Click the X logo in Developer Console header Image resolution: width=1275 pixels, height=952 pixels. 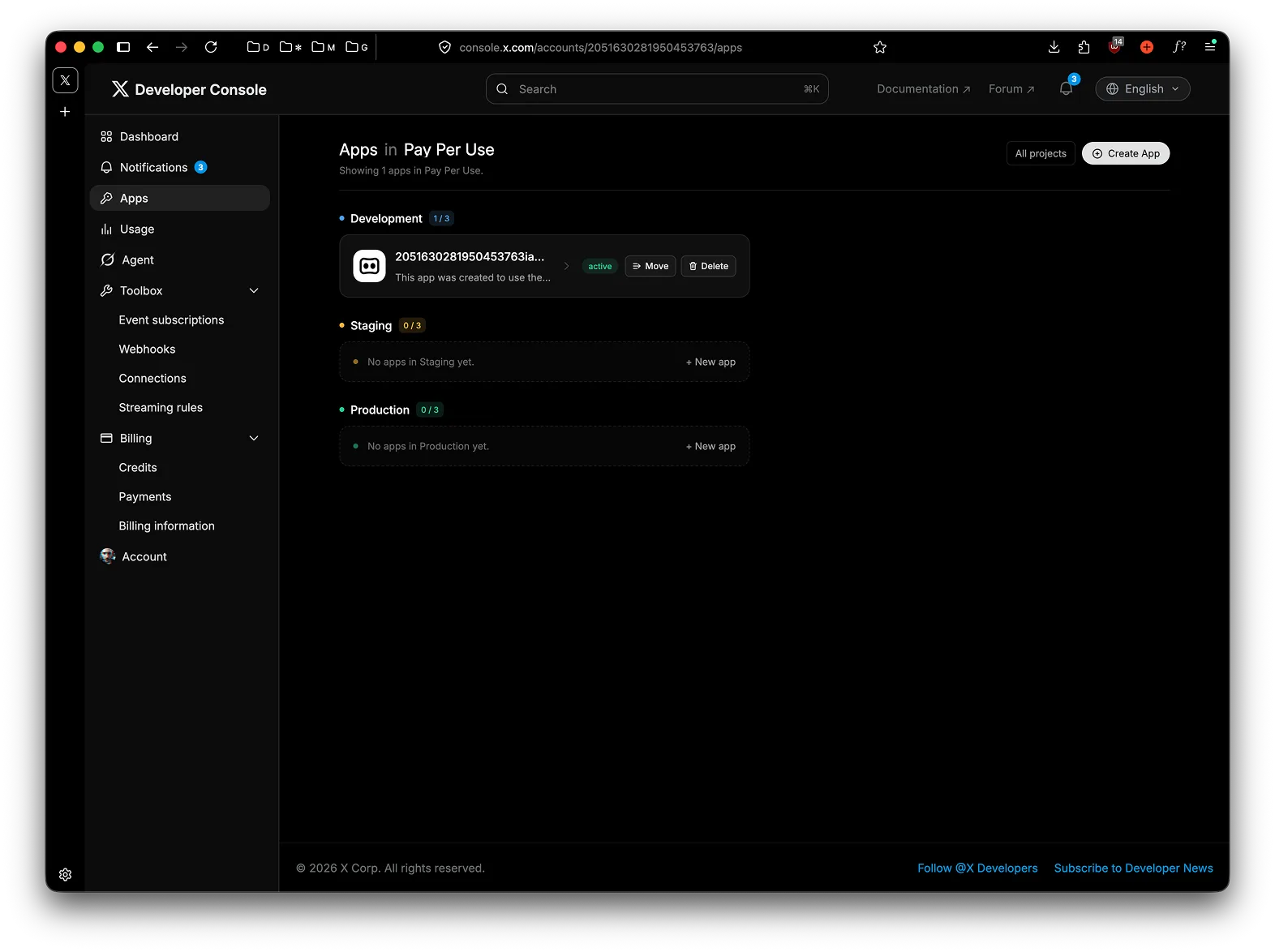pyautogui.click(x=120, y=89)
